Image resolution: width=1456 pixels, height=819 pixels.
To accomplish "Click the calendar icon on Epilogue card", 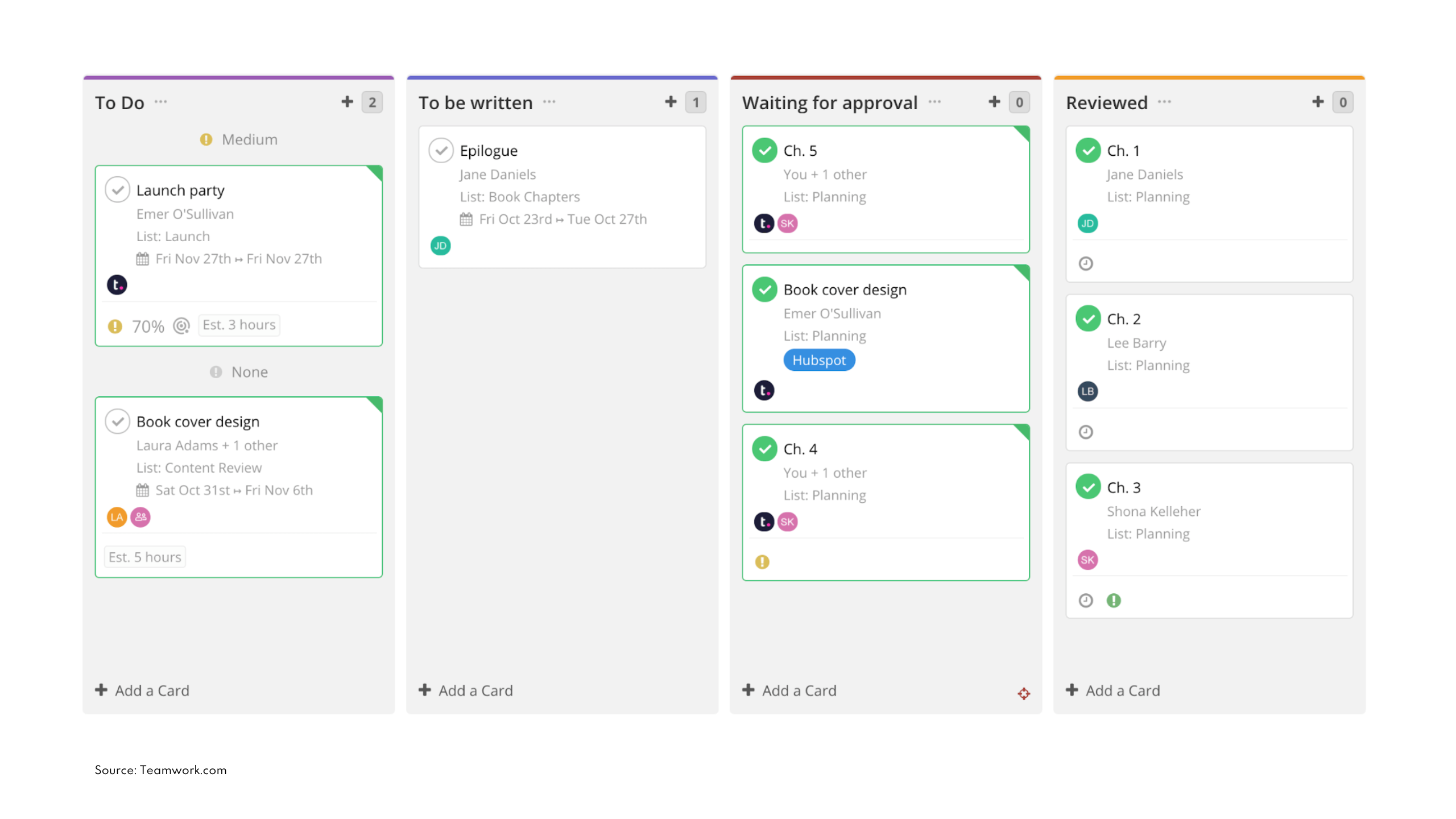I will tap(466, 219).
